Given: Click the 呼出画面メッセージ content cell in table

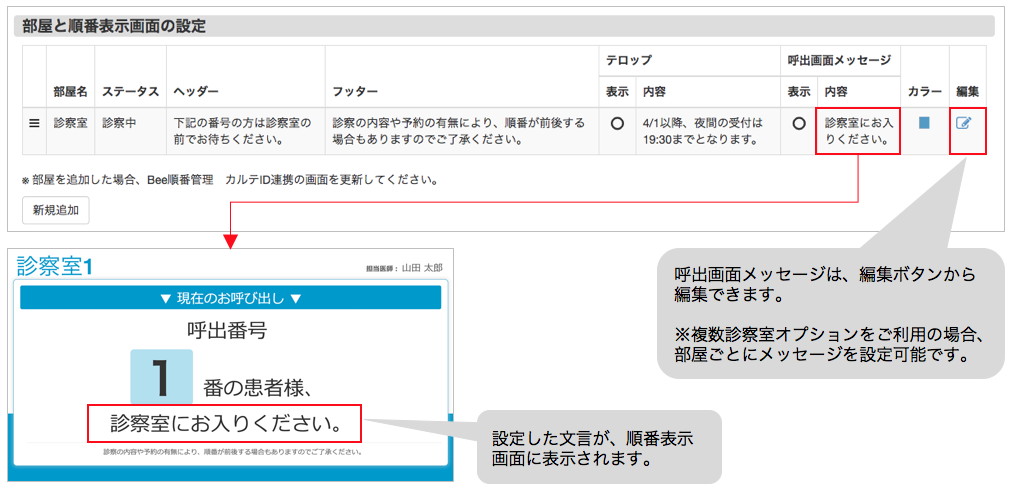Looking at the screenshot, I should pos(858,131).
